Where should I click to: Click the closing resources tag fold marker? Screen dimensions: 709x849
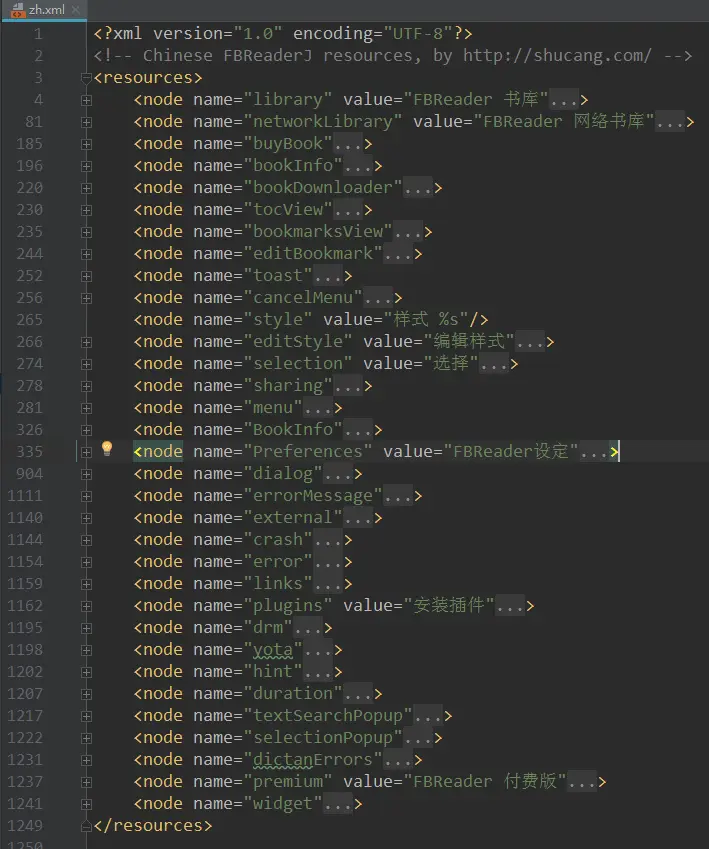pyautogui.click(x=86, y=826)
